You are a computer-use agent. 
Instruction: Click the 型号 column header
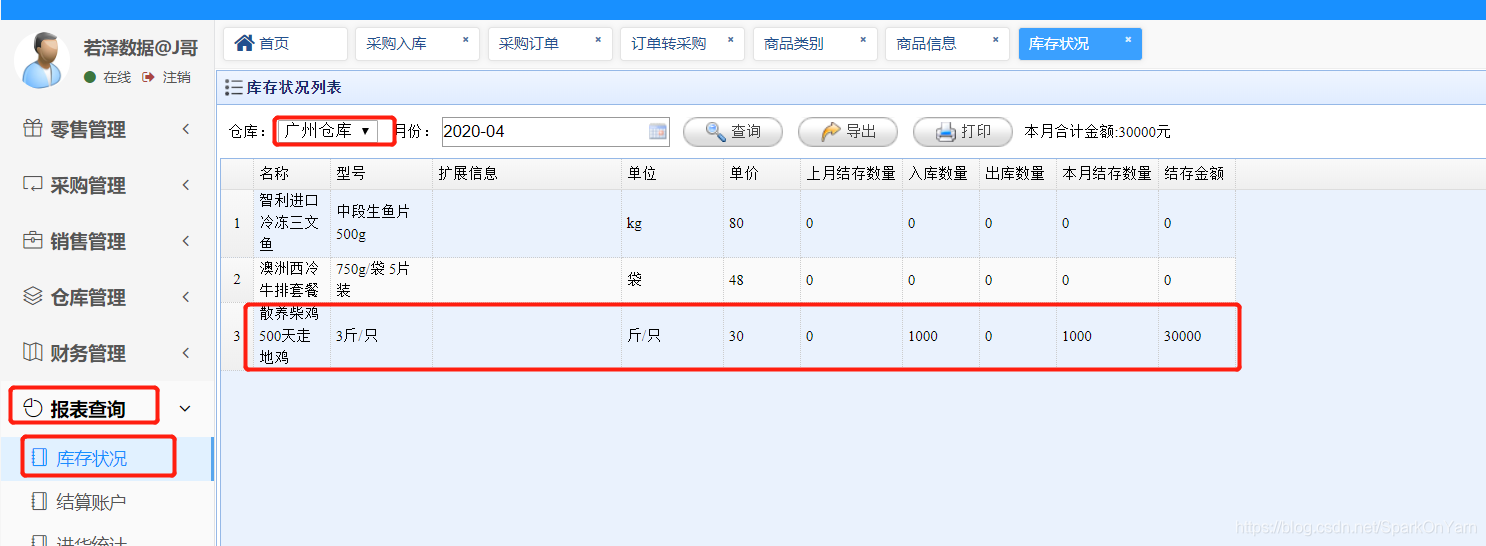pyautogui.click(x=381, y=174)
